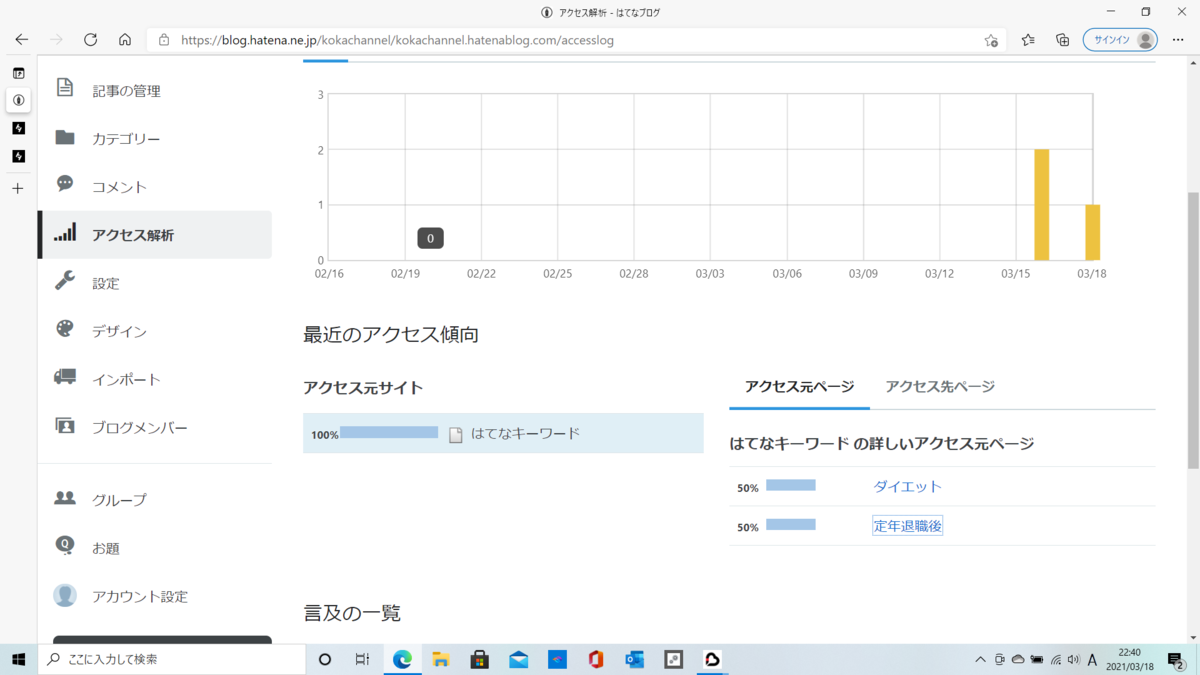This screenshot has height=675, width=1200.
Task: Click the 設定 wrench icon
Action: click(x=65, y=282)
